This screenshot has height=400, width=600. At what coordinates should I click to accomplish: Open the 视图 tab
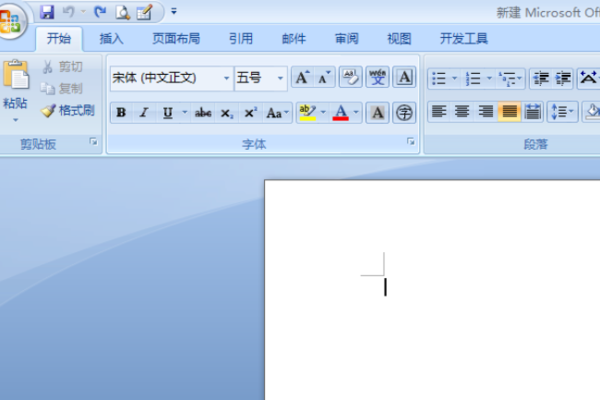pyautogui.click(x=399, y=39)
